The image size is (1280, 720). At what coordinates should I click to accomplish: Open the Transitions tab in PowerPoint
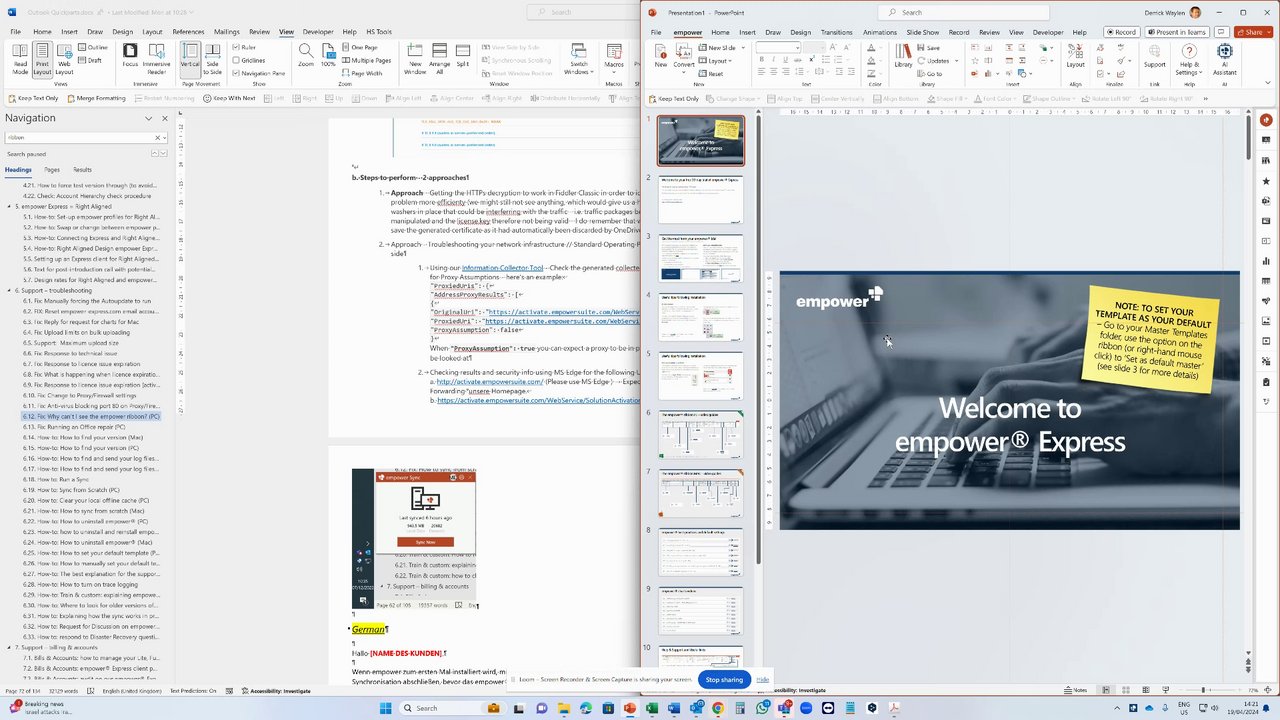[836, 32]
